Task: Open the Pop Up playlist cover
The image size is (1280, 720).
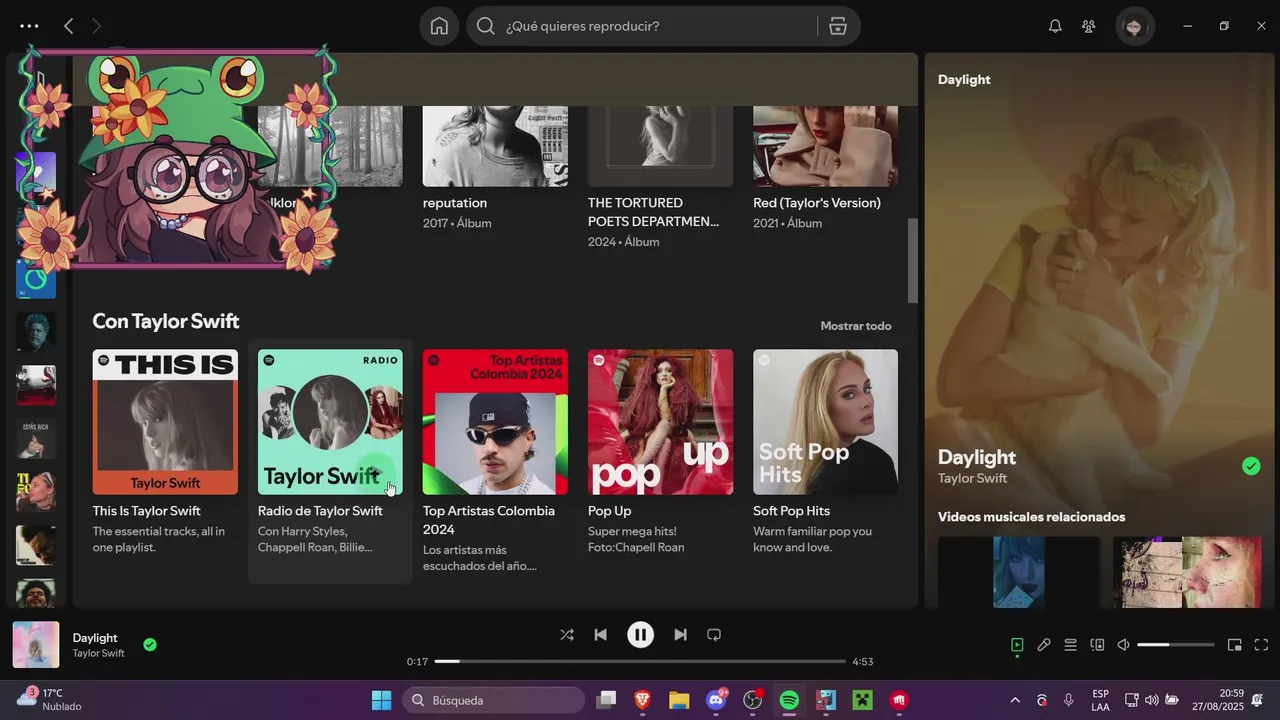Action: [660, 422]
